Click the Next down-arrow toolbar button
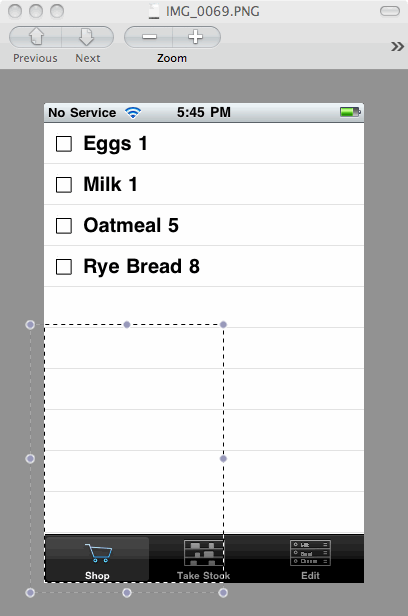Viewport: 408px width, 616px height. [87, 37]
